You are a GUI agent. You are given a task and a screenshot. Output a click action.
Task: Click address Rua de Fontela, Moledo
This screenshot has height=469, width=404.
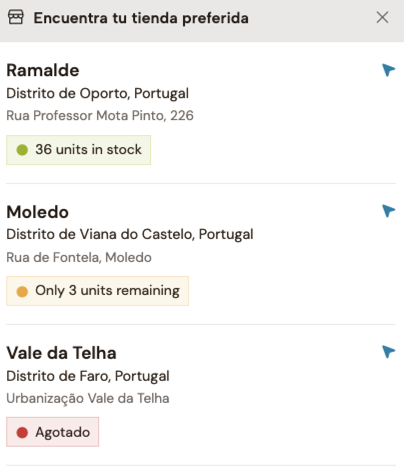click(79, 257)
